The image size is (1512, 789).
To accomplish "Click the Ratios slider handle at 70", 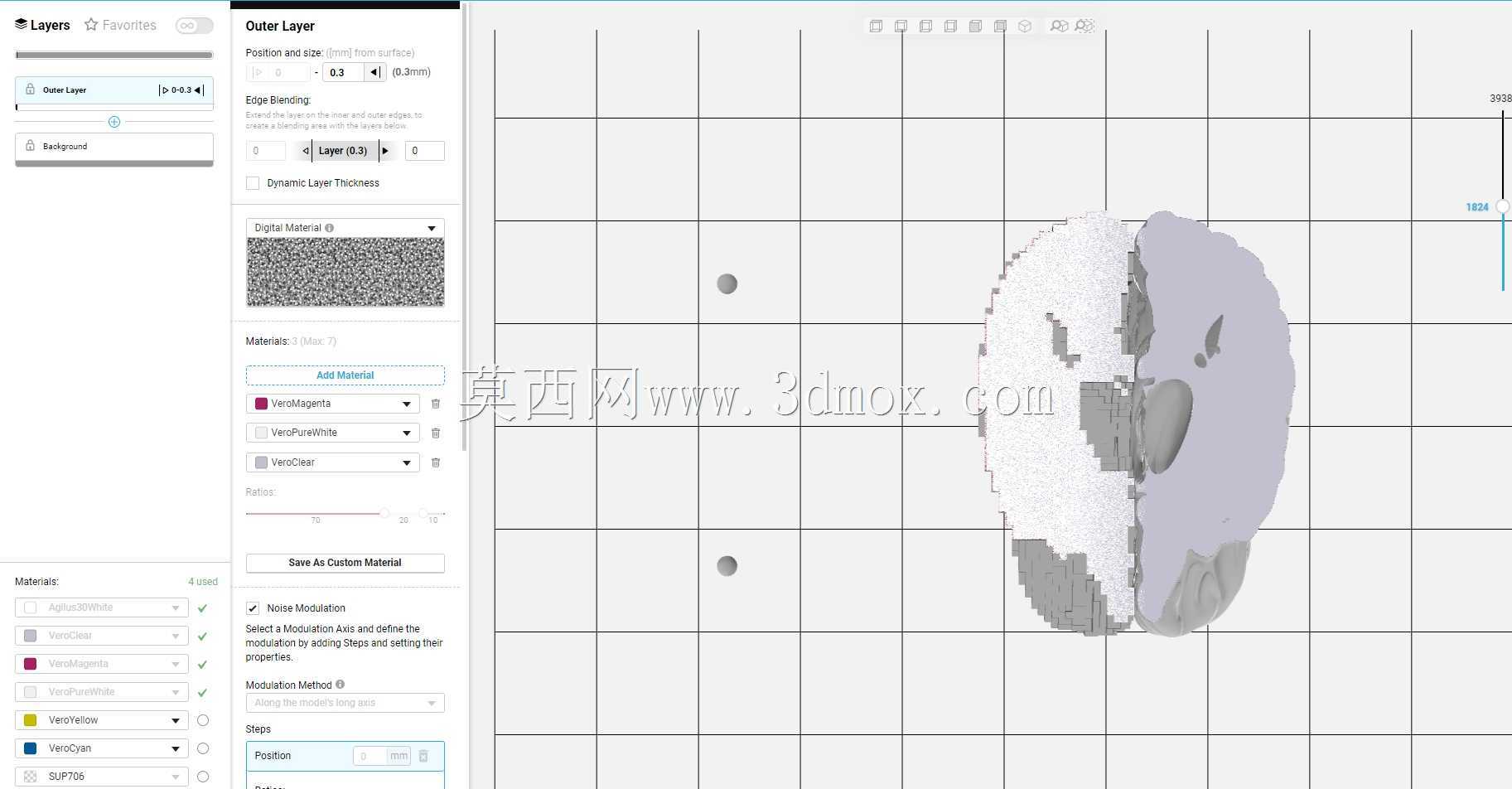I will pos(384,513).
